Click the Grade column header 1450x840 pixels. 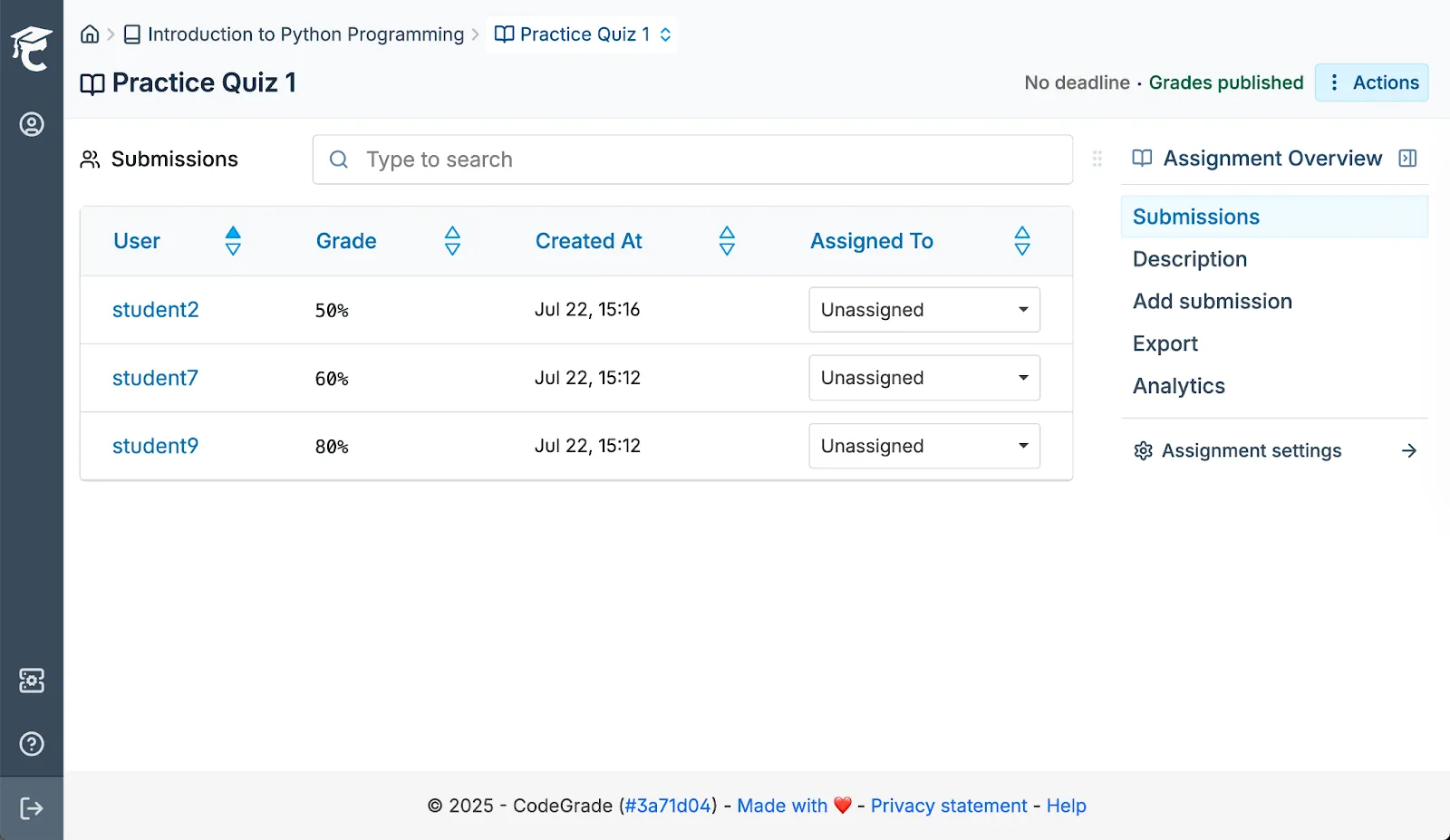coord(346,241)
